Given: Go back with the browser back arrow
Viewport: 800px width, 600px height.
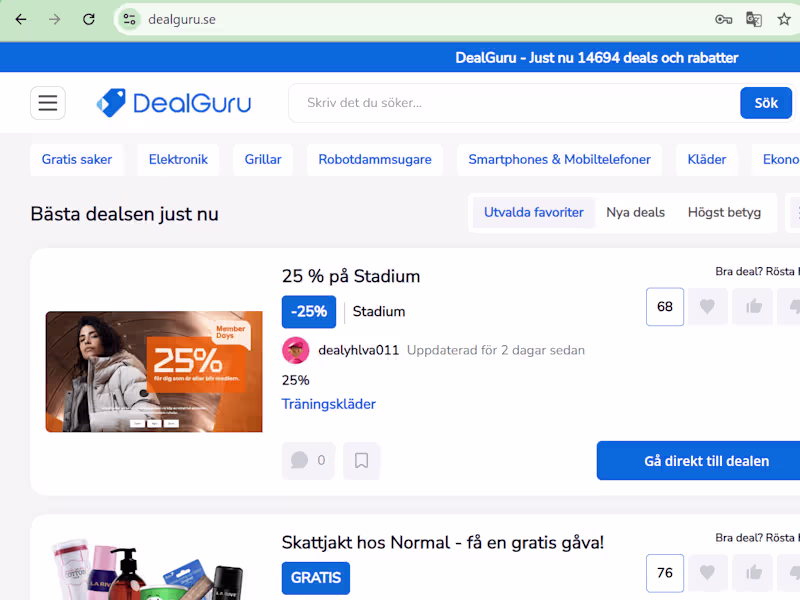Looking at the screenshot, I should click(21, 19).
